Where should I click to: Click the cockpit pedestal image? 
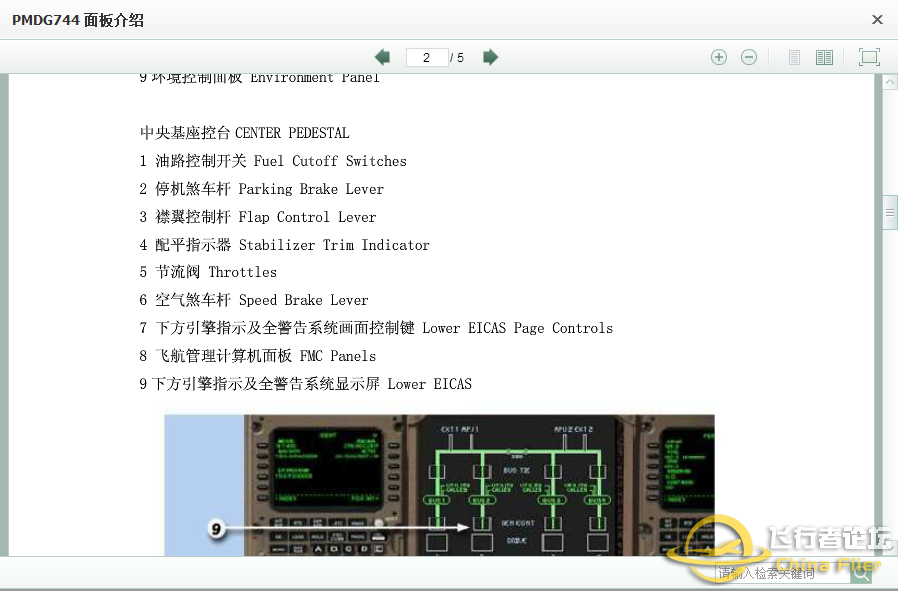(440, 485)
